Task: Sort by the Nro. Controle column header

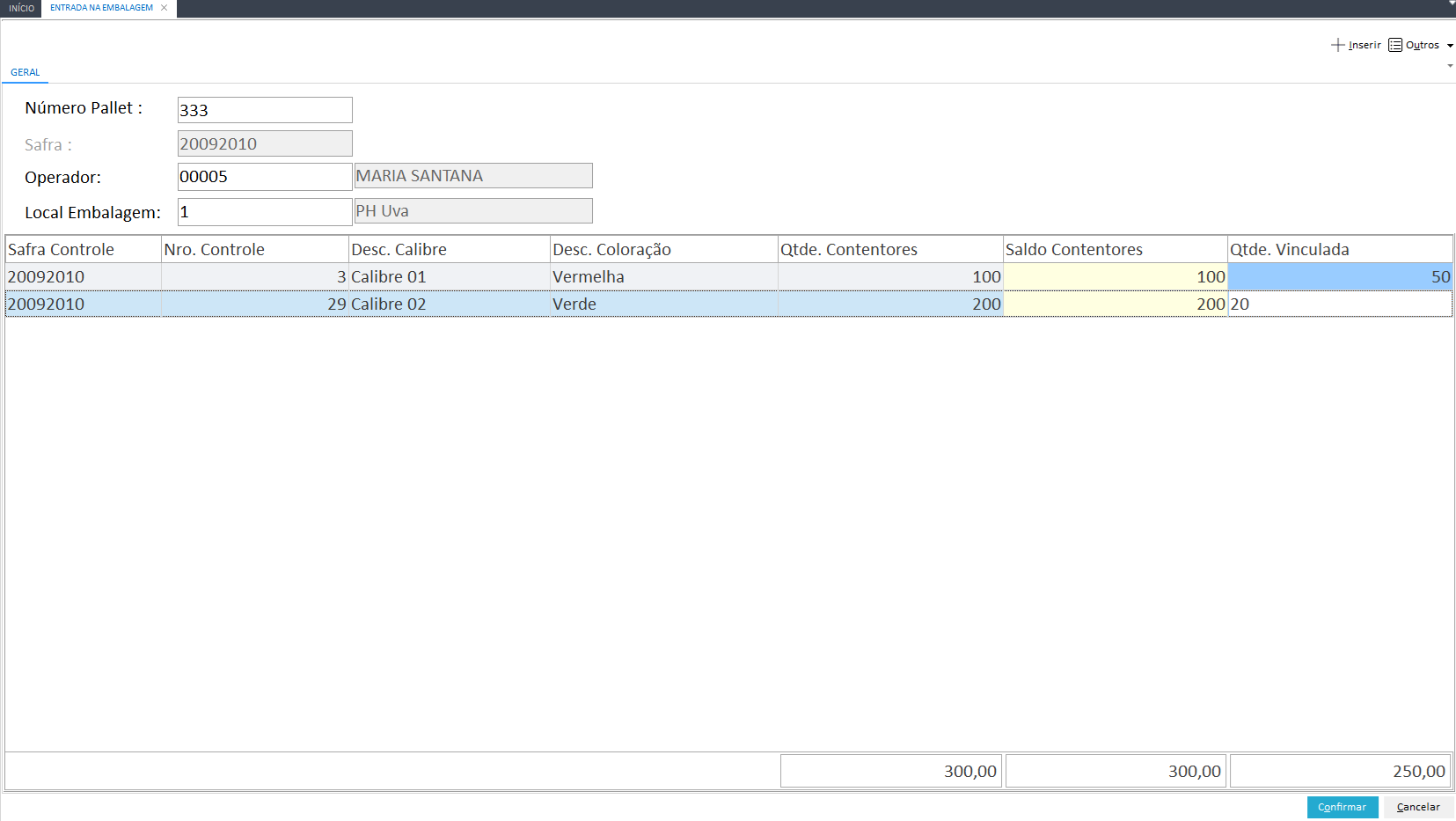Action: pyautogui.click(x=255, y=250)
